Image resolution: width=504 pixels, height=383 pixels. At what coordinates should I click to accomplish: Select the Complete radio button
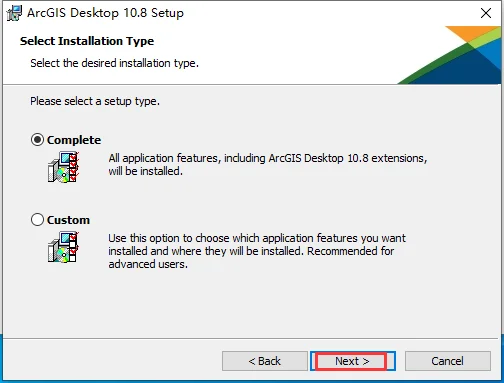[37, 140]
